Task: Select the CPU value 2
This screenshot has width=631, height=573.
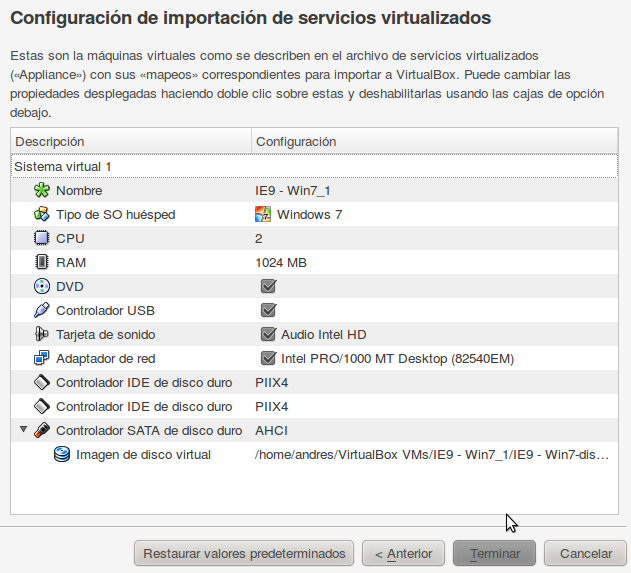Action: click(x=259, y=238)
